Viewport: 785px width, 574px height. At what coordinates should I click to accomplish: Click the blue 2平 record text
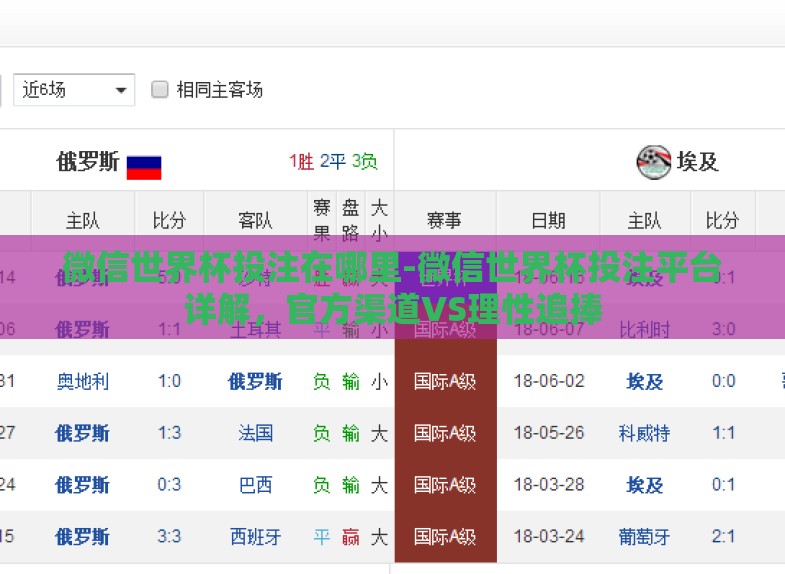tap(332, 162)
